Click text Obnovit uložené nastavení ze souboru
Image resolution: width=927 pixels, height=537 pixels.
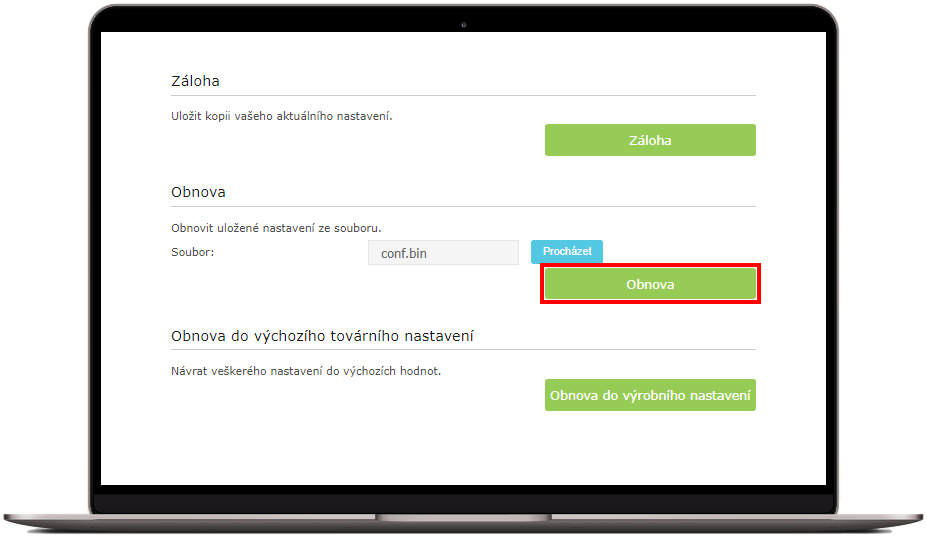pyautogui.click(x=276, y=228)
